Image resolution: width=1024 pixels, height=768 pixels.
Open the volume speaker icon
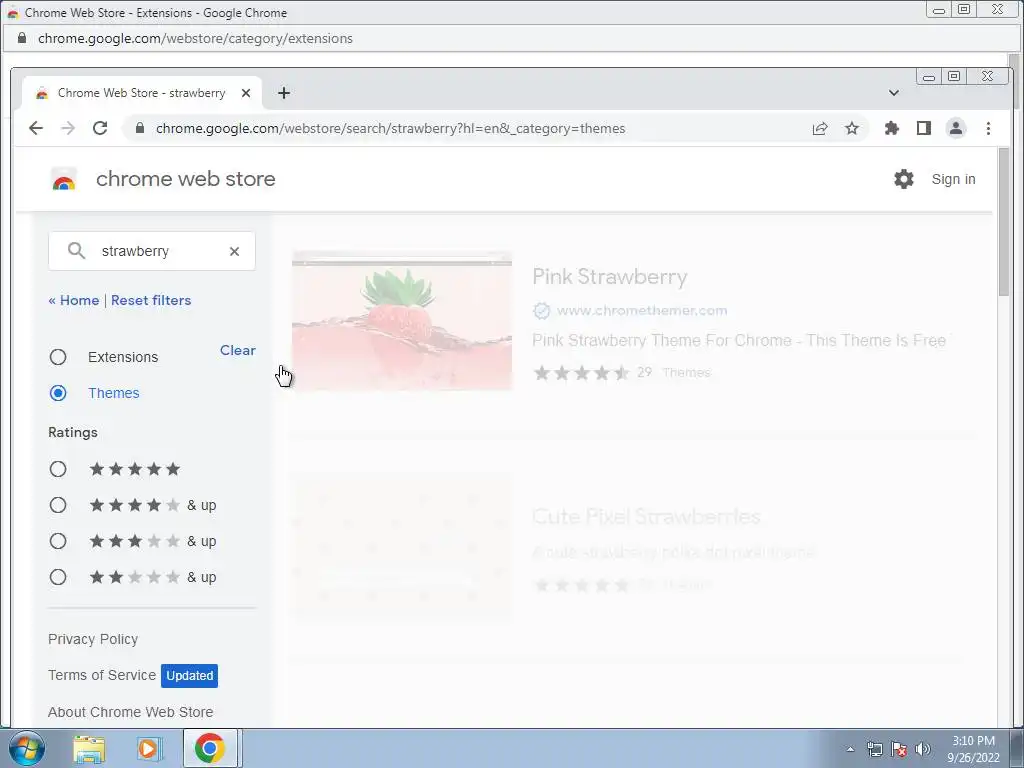(x=923, y=749)
